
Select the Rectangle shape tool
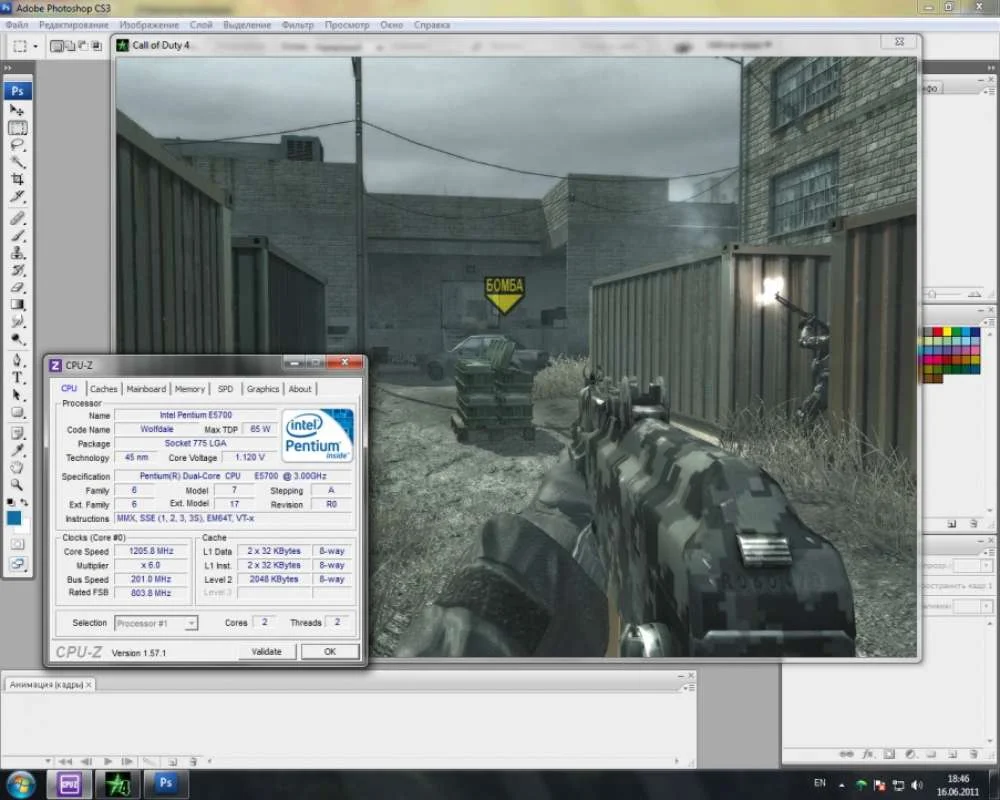coord(17,412)
